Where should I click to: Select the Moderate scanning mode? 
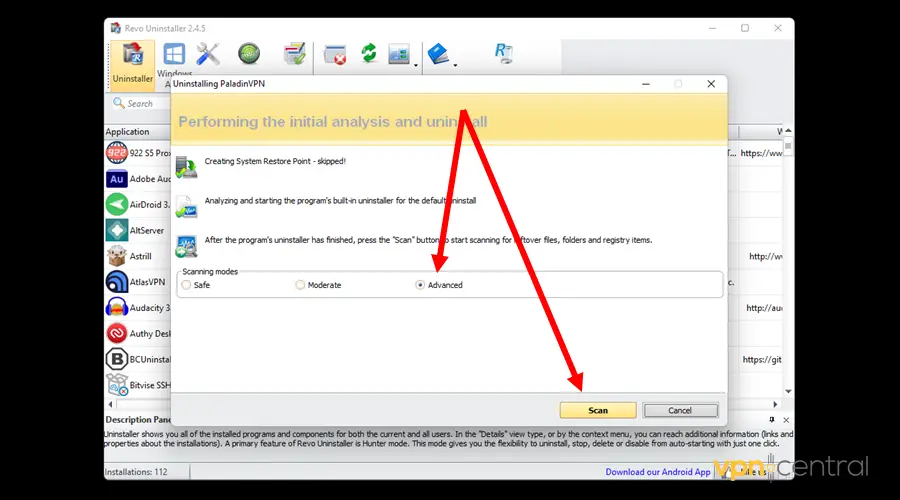[301, 285]
